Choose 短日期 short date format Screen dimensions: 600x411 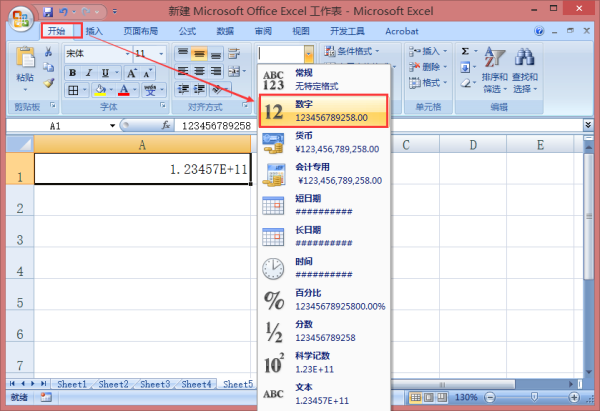pyautogui.click(x=324, y=205)
